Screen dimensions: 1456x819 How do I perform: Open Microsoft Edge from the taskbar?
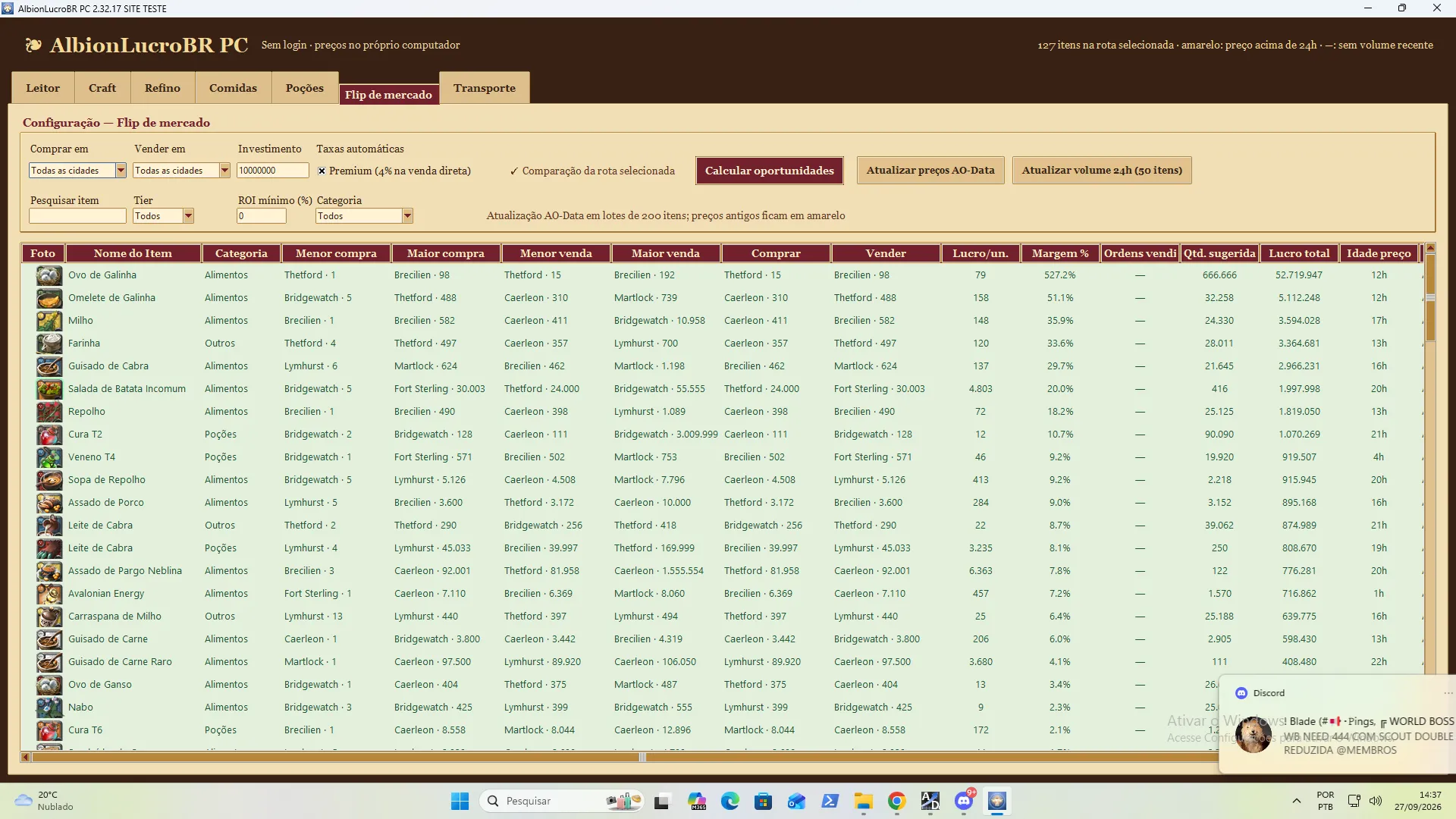[x=730, y=801]
